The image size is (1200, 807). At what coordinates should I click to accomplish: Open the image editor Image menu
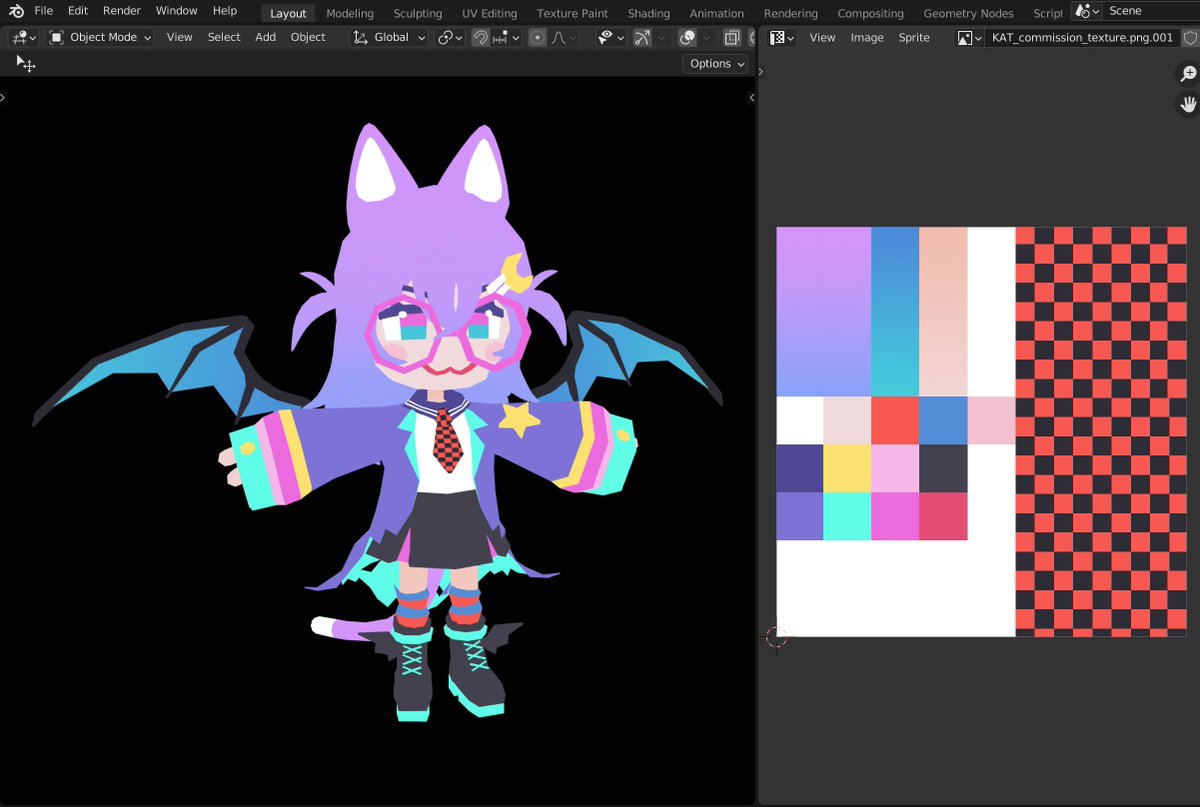(867, 37)
